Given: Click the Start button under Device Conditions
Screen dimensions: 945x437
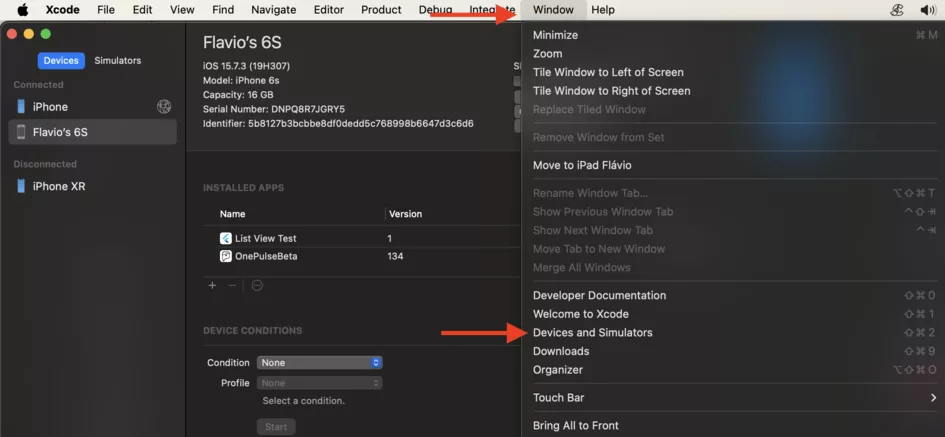Looking at the screenshot, I should [x=276, y=427].
